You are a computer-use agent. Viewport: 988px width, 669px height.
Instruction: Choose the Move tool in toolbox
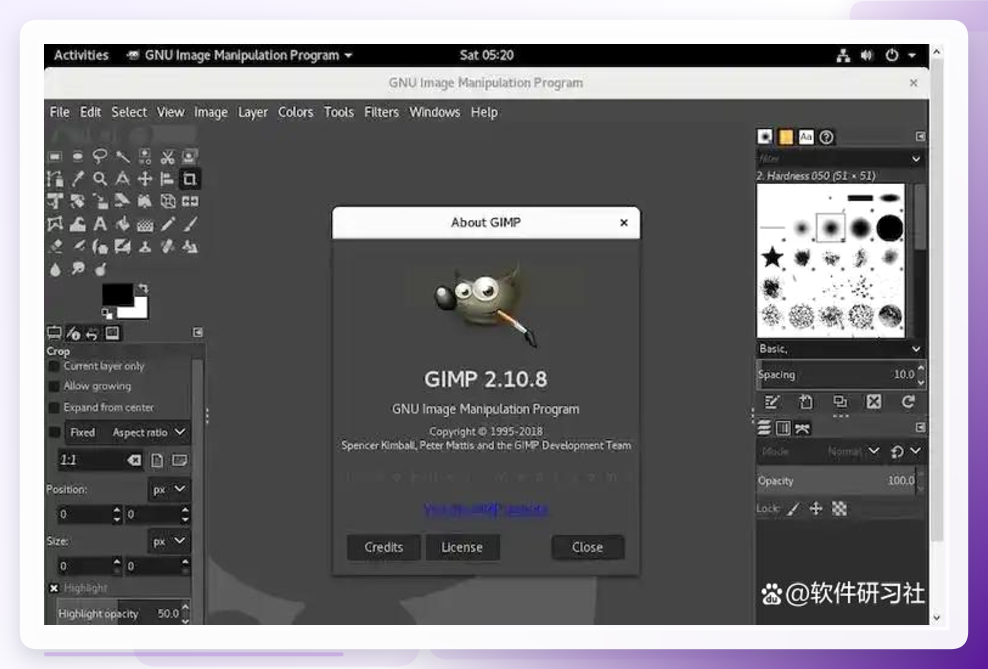pyautogui.click(x=145, y=179)
